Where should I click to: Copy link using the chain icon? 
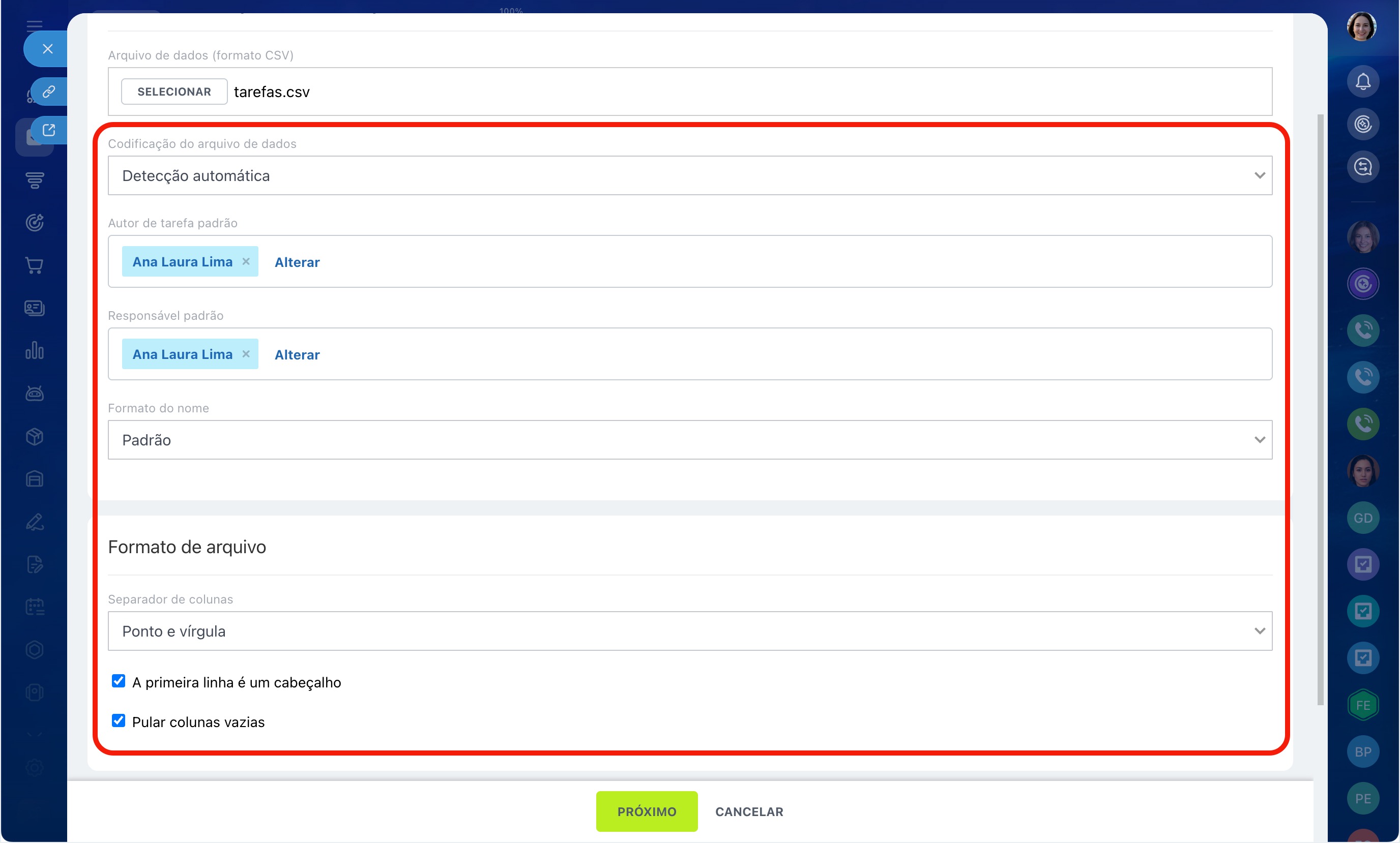pos(49,92)
